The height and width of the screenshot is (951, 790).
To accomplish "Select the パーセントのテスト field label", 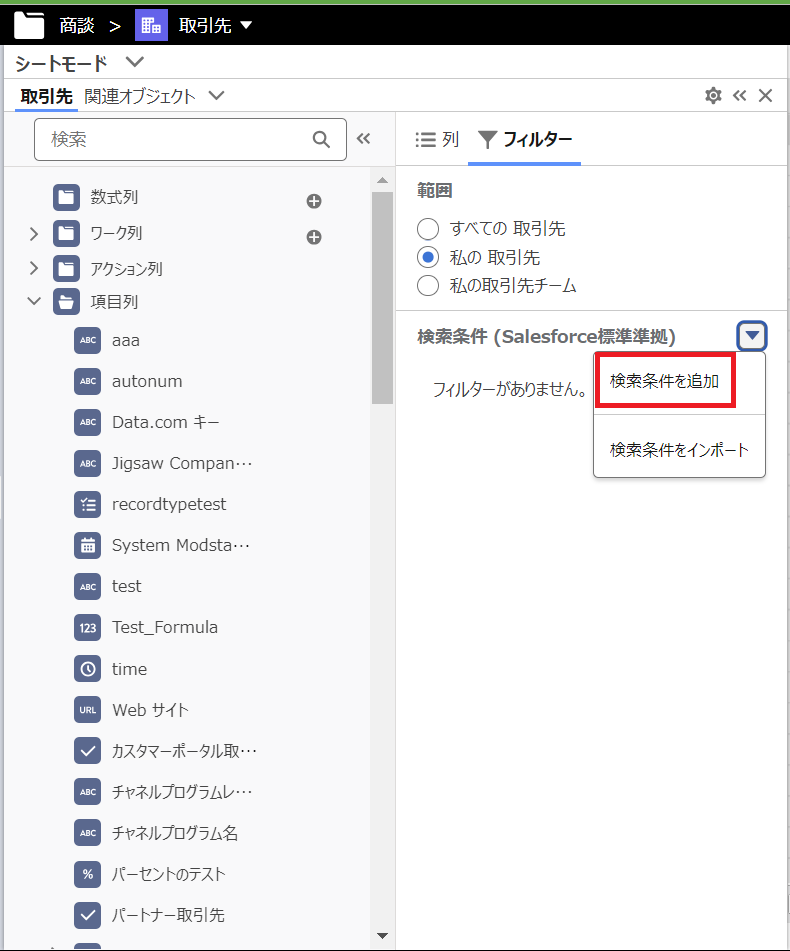I will (x=169, y=874).
